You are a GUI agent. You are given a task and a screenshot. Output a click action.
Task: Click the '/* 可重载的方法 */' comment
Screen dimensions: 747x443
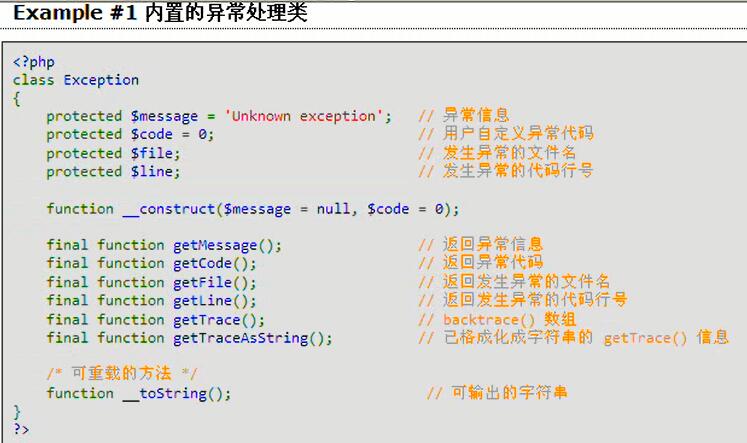[x=122, y=373]
